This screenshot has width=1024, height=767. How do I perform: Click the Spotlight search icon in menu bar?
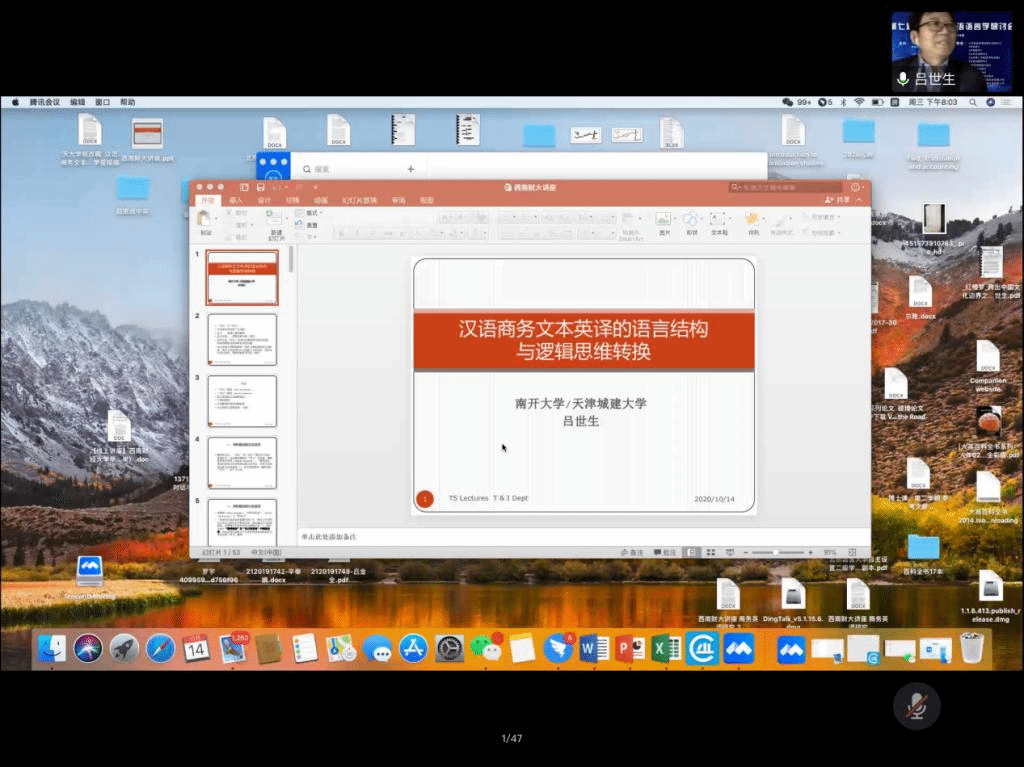(972, 102)
